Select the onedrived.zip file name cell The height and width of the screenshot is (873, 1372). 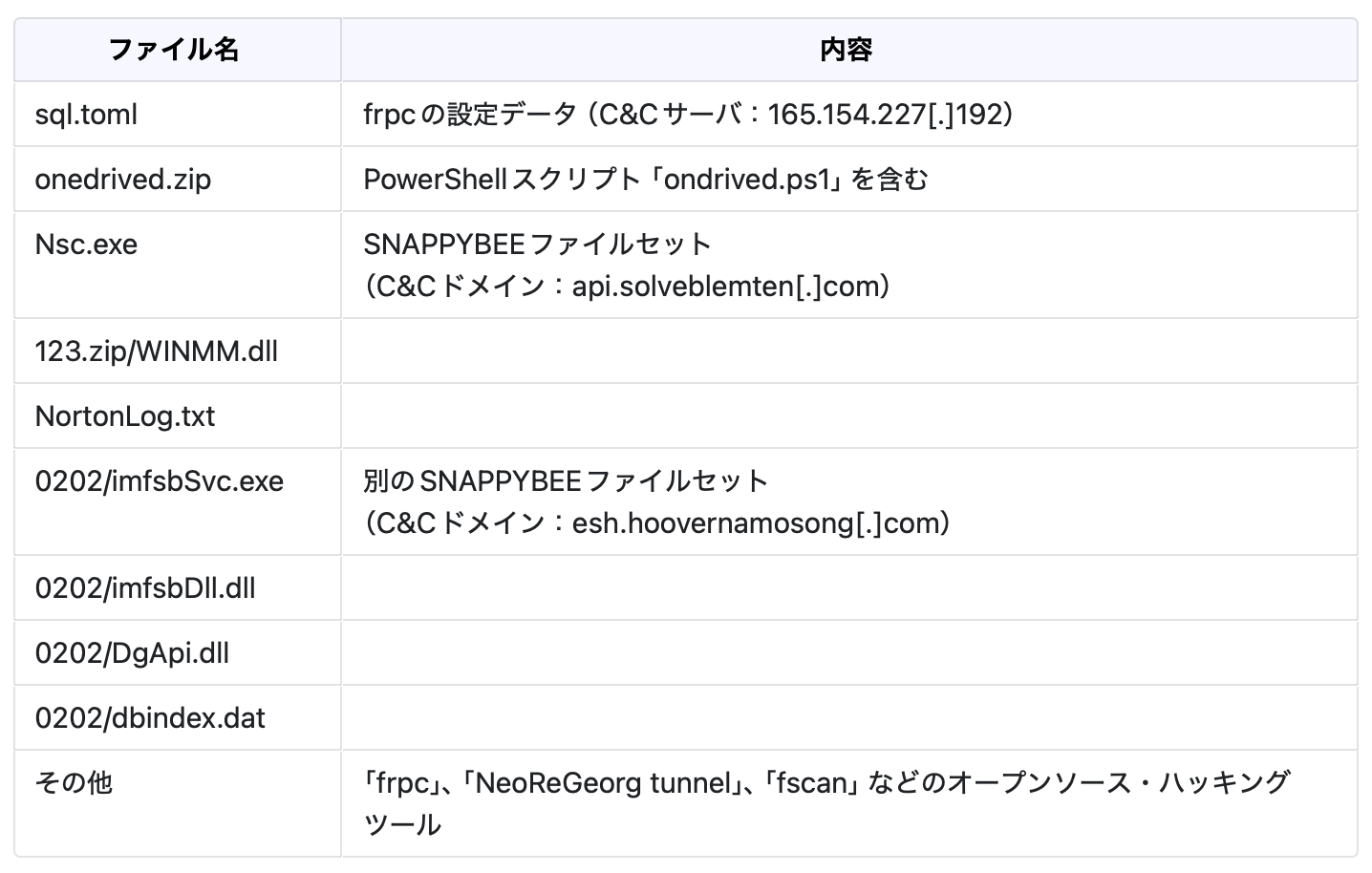point(122,180)
